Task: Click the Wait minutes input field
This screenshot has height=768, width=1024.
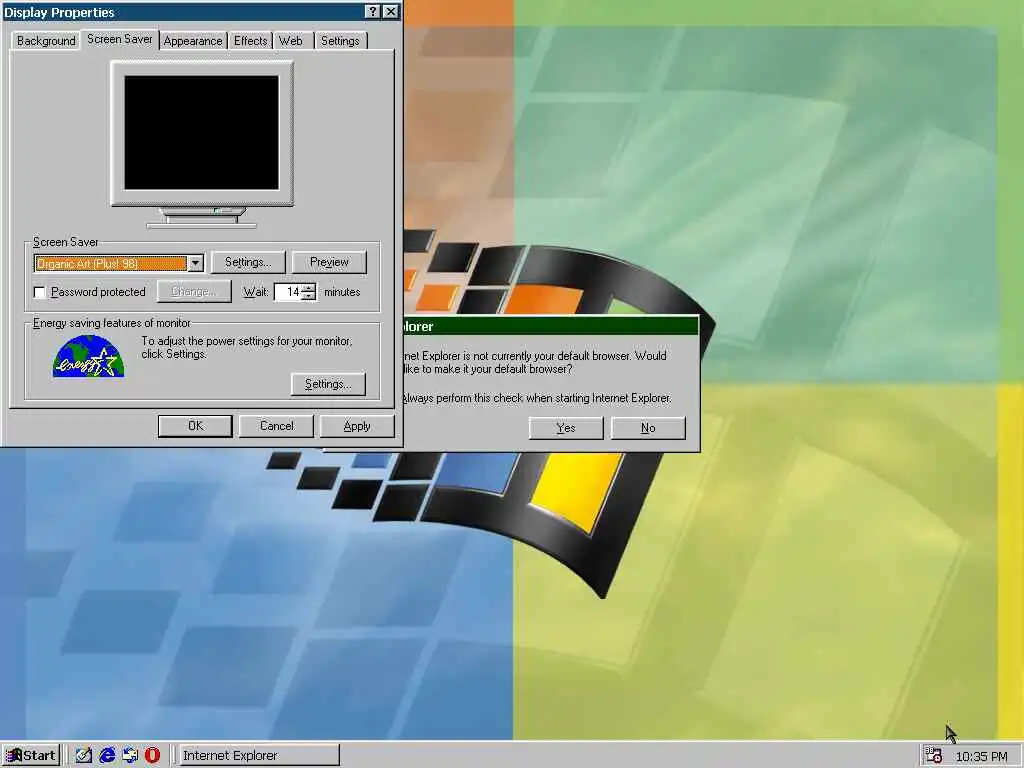Action: (288, 292)
